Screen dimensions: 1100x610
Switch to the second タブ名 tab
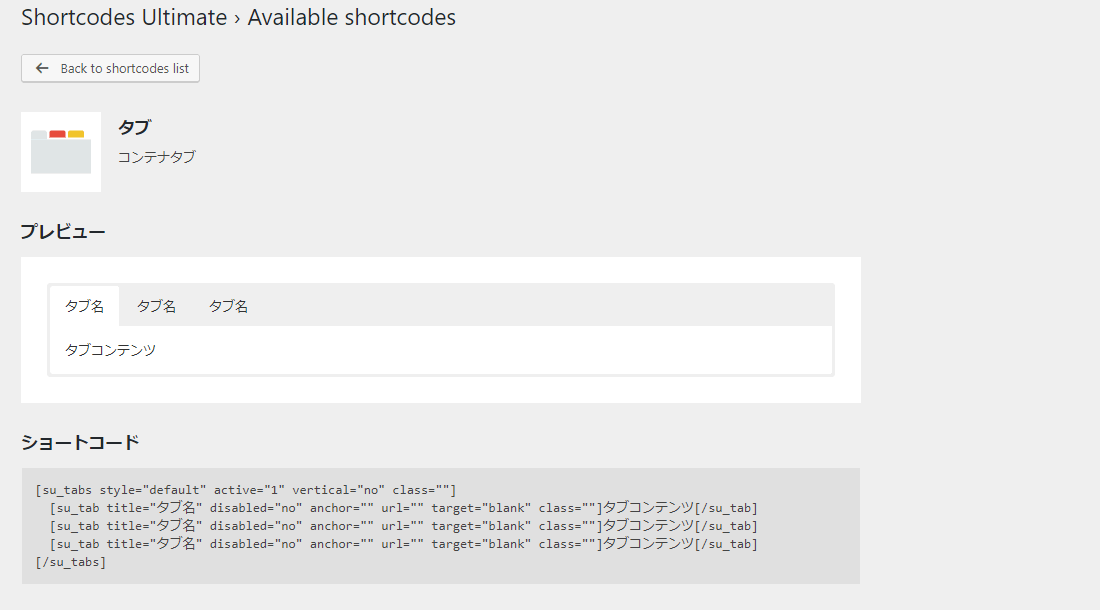click(156, 306)
